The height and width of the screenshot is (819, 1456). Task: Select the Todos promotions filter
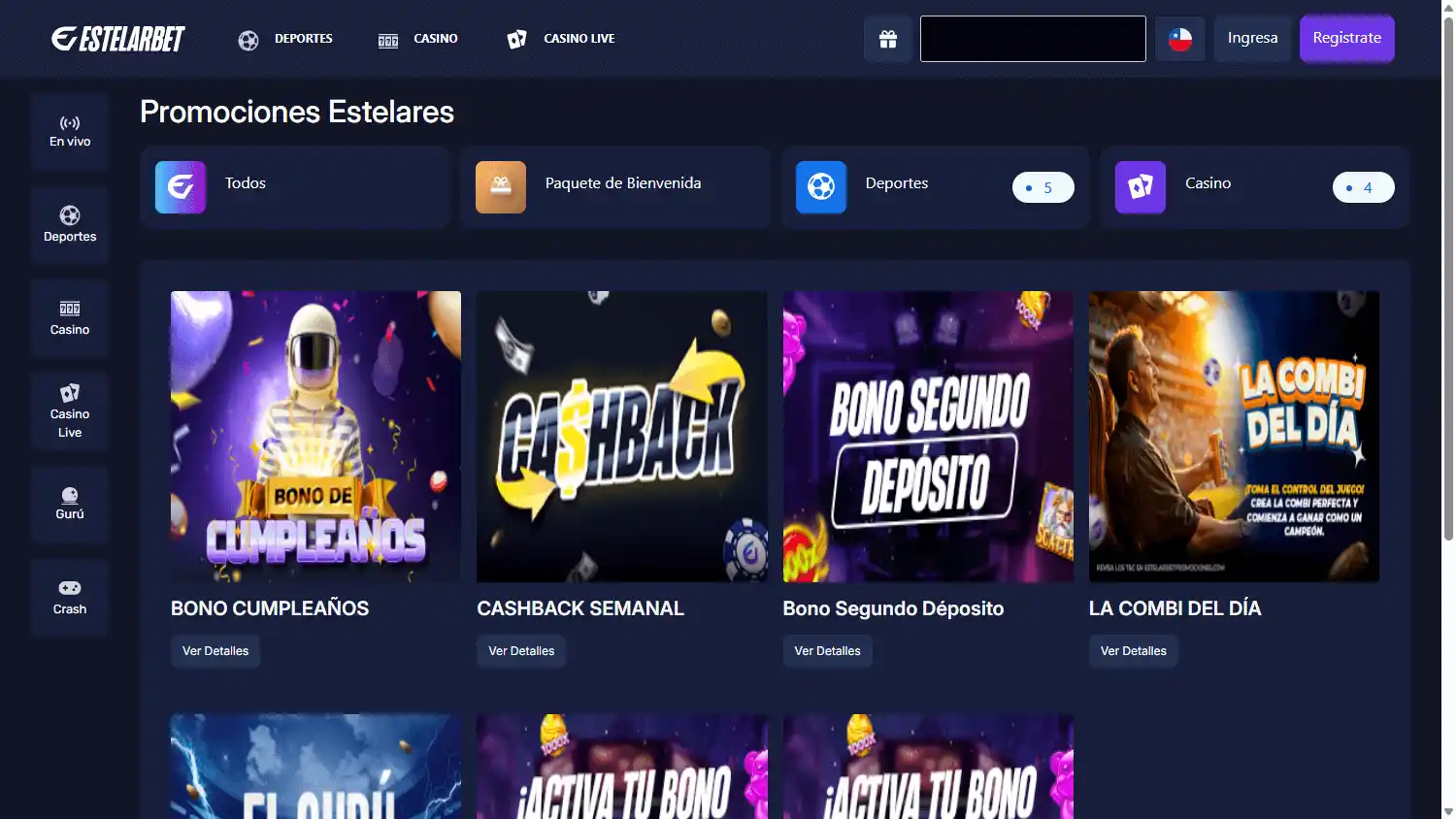295,187
